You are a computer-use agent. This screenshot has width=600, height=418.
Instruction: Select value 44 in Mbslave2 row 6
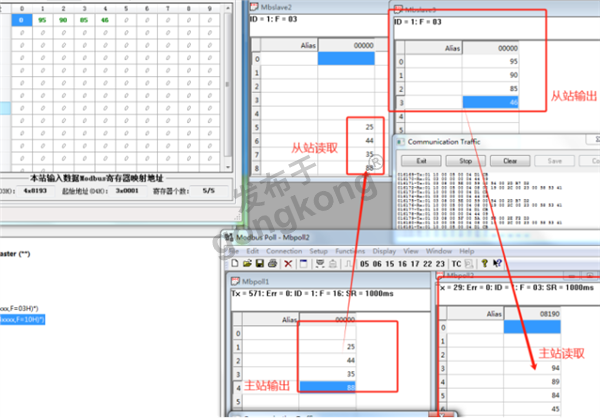pos(346,140)
